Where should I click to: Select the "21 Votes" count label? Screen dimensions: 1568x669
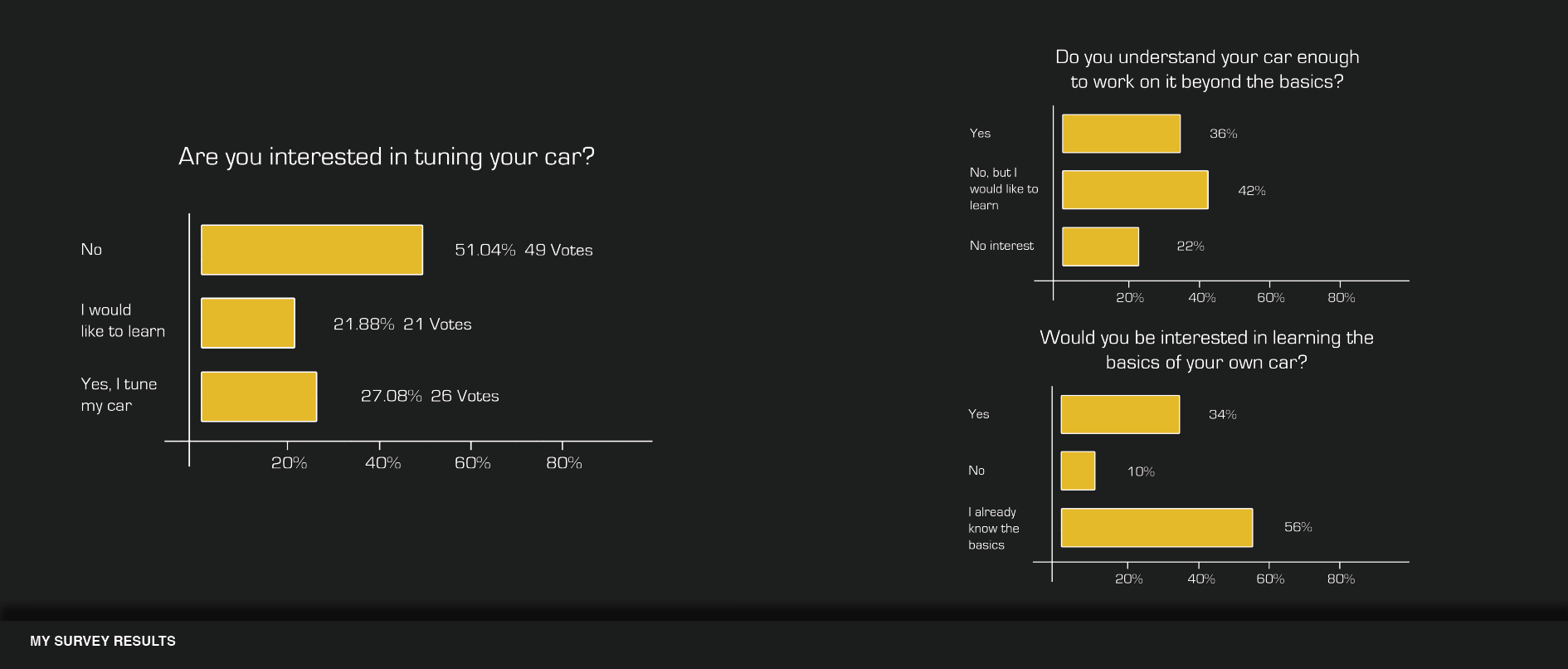pyautogui.click(x=437, y=325)
